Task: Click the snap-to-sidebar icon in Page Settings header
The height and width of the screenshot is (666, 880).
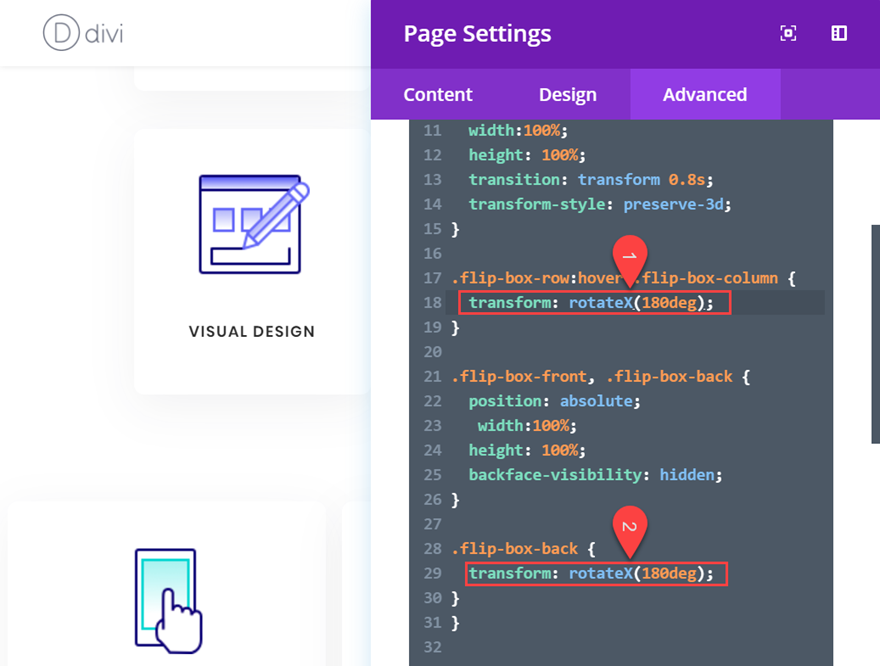Action: pyautogui.click(x=839, y=33)
